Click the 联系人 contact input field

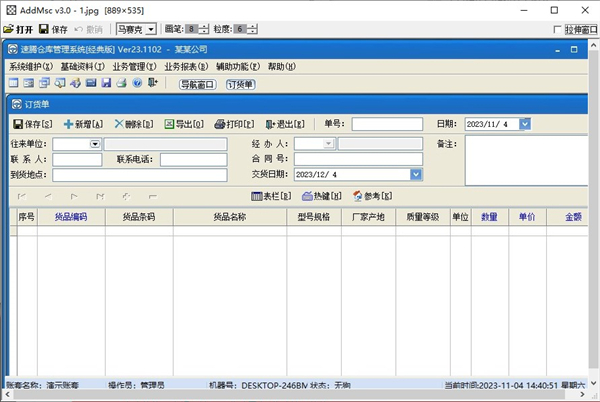click(x=77, y=159)
